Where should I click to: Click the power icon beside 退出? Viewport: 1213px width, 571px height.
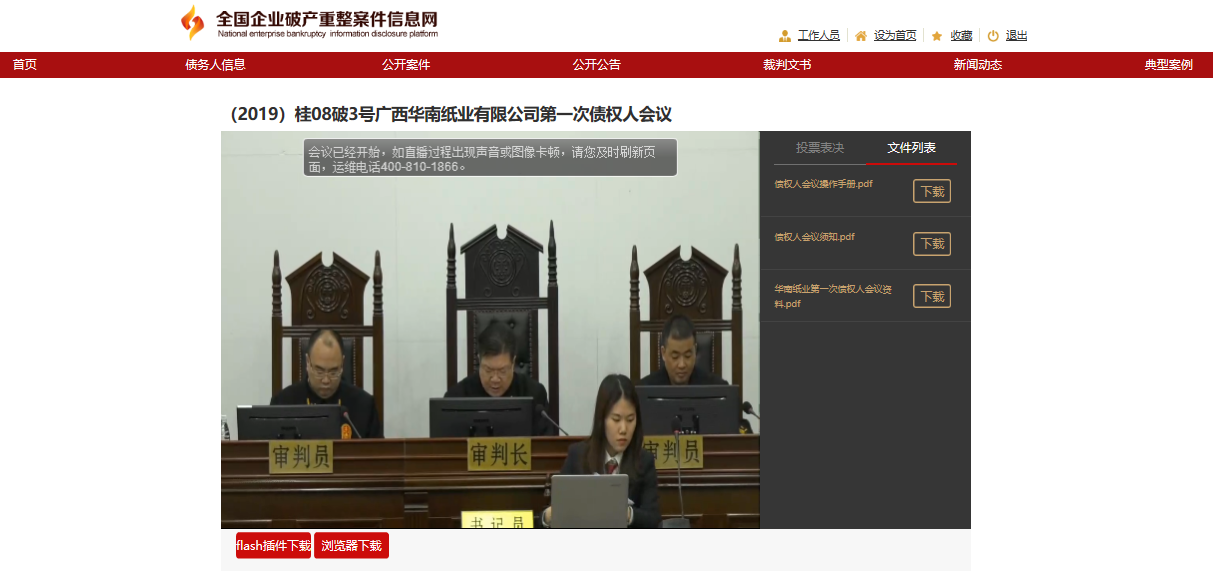(993, 36)
